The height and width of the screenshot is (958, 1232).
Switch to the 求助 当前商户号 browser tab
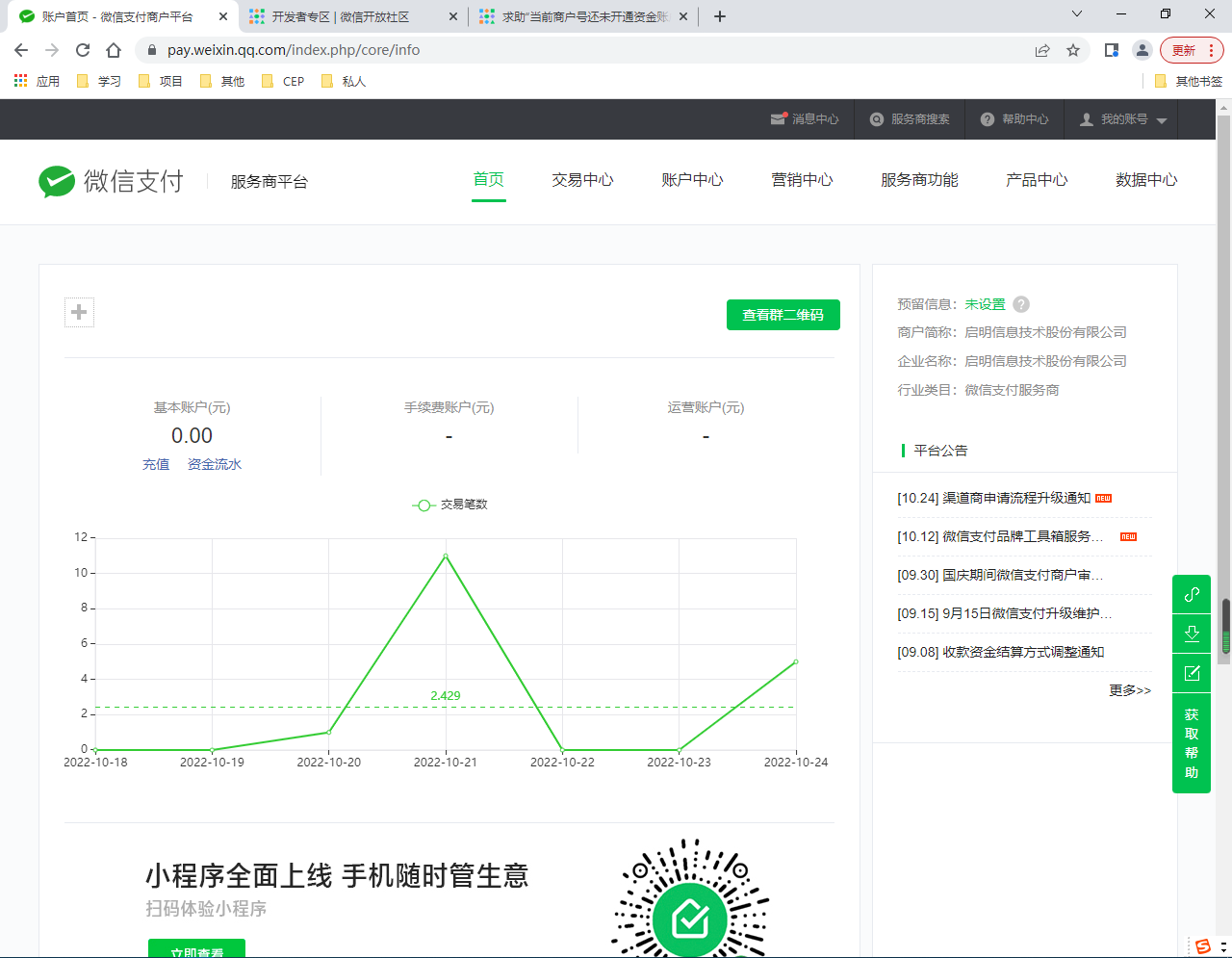(584, 16)
